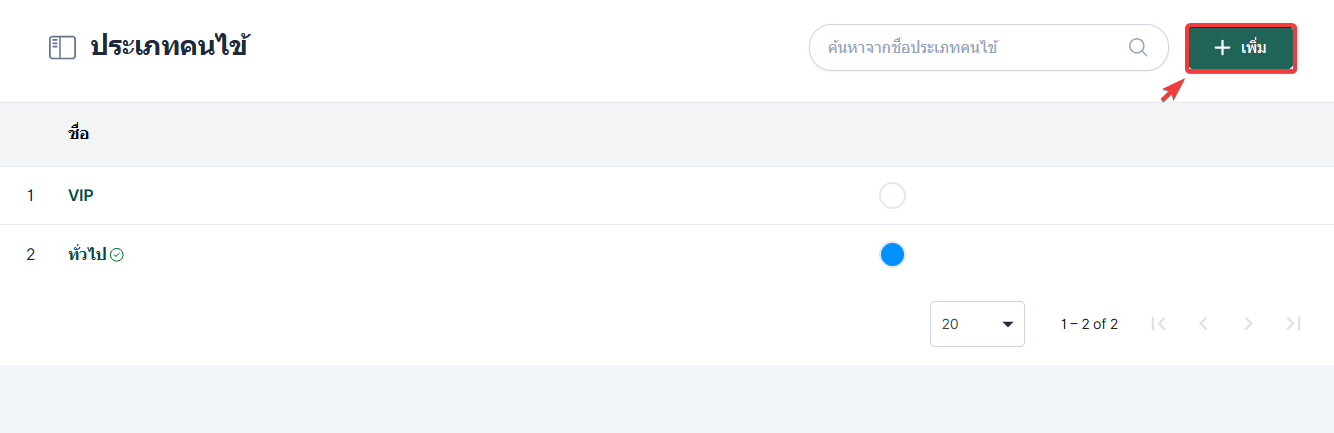Click the check icon beside ทั่วไป
Image resolution: width=1334 pixels, height=433 pixels.
pyautogui.click(x=117, y=255)
